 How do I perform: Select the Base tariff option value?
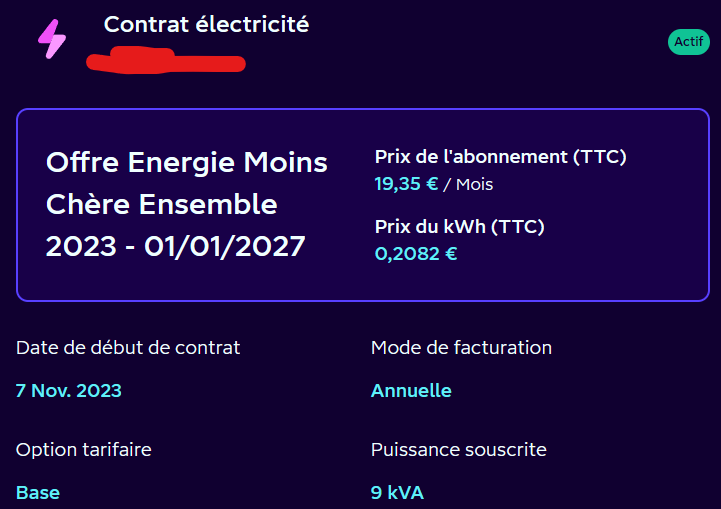(38, 493)
